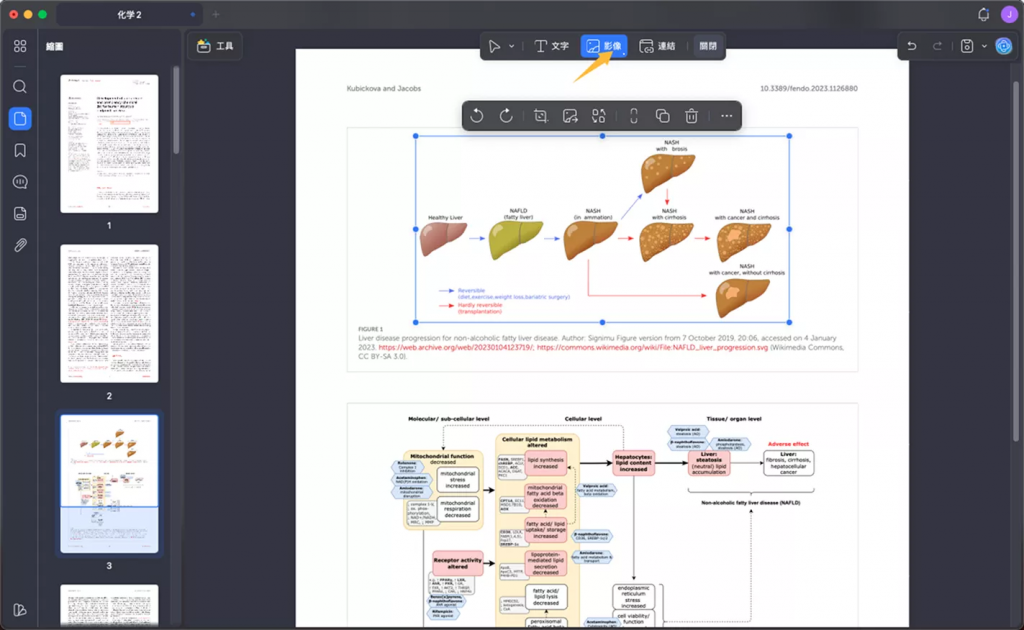Open the web.archive.org link in caption
The height and width of the screenshot is (630, 1024).
(x=456, y=347)
